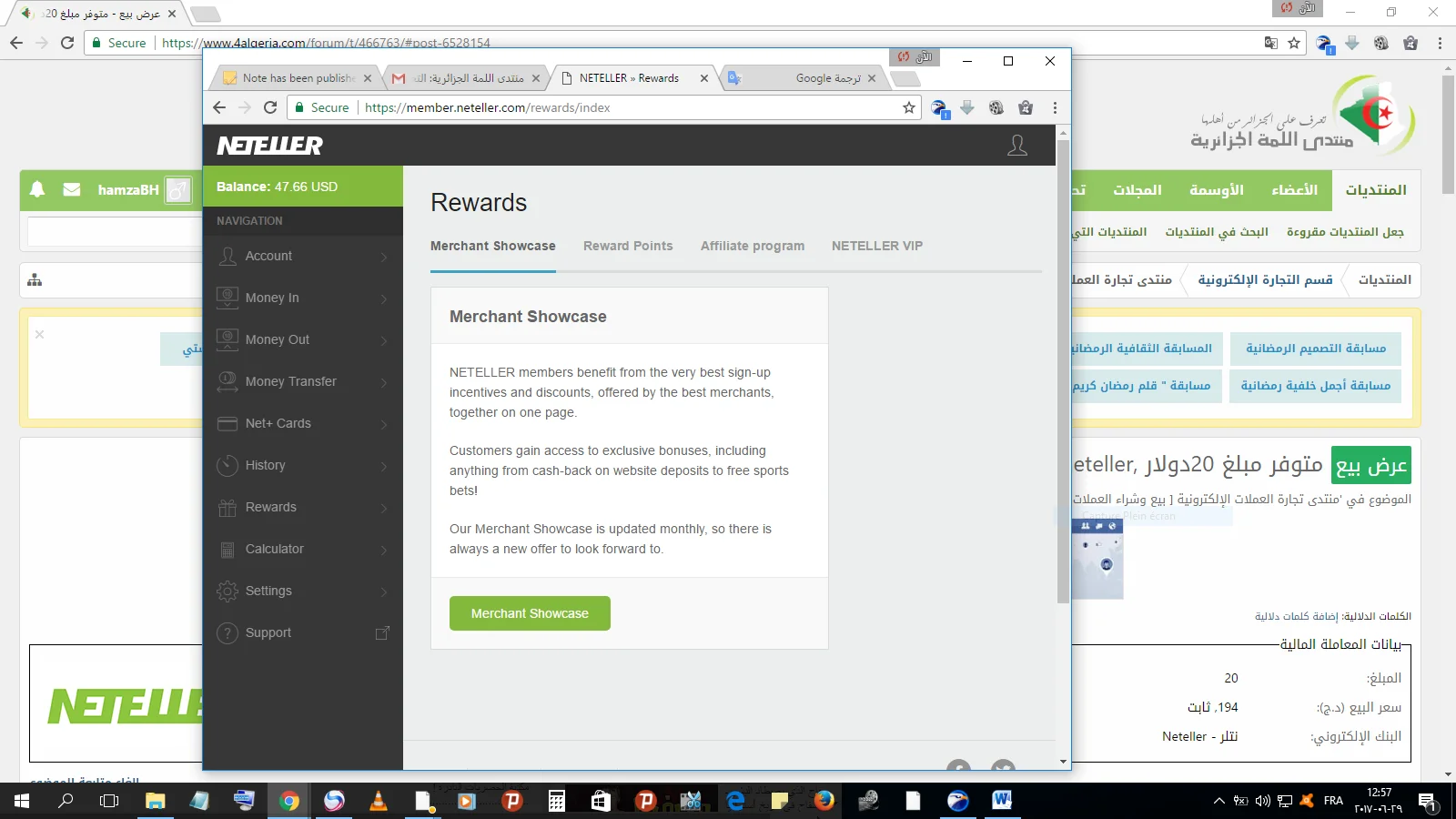
Task: Switch to the Affiliate program tab
Action: (x=753, y=246)
